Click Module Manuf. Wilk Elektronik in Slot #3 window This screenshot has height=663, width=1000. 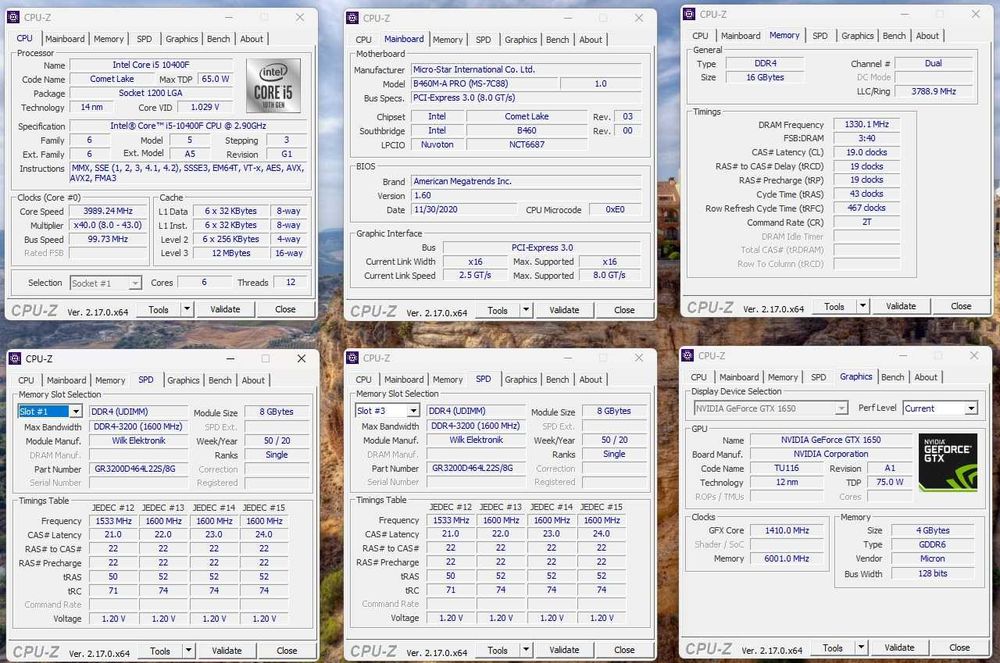[476, 440]
